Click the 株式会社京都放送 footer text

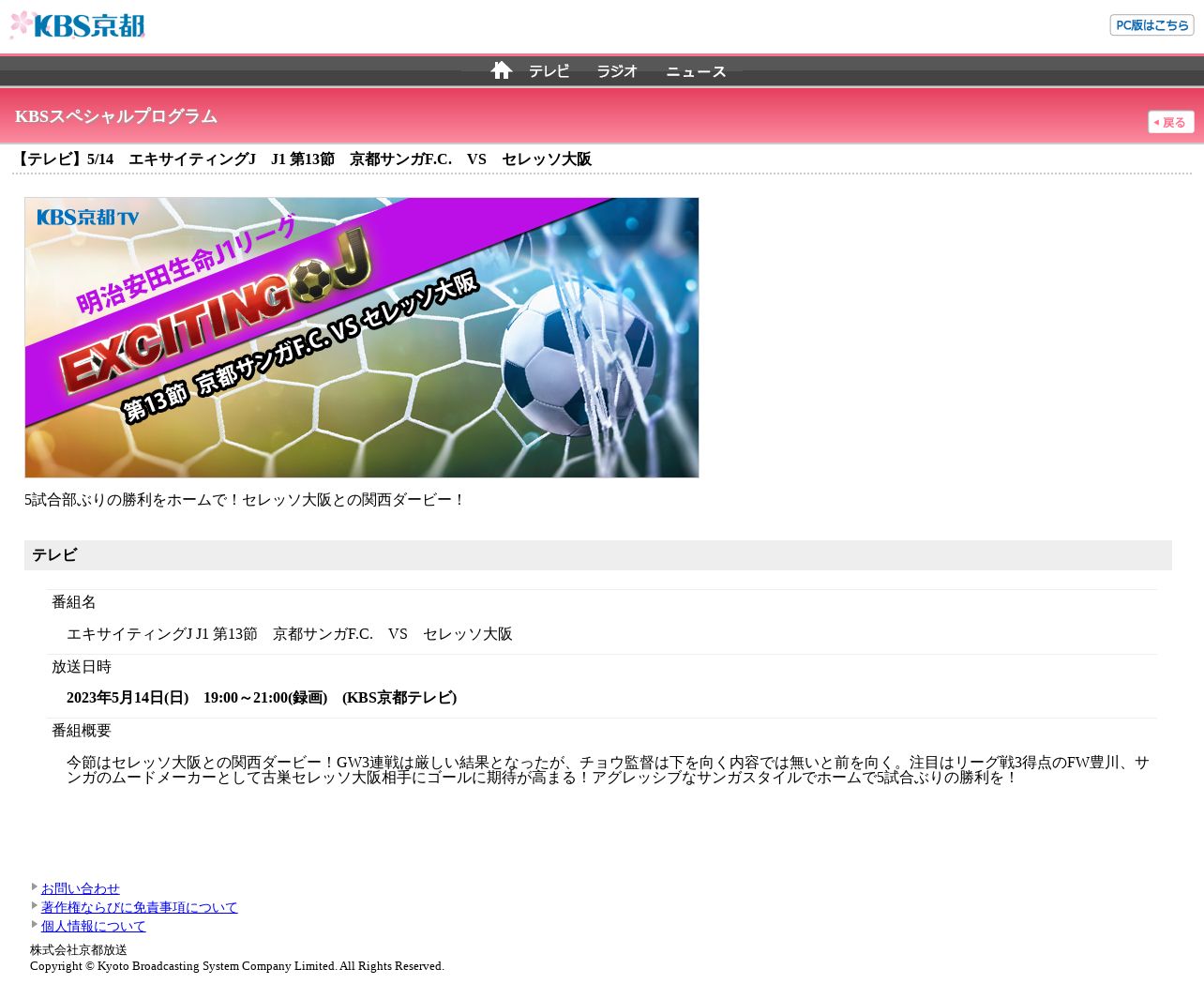pos(79,950)
